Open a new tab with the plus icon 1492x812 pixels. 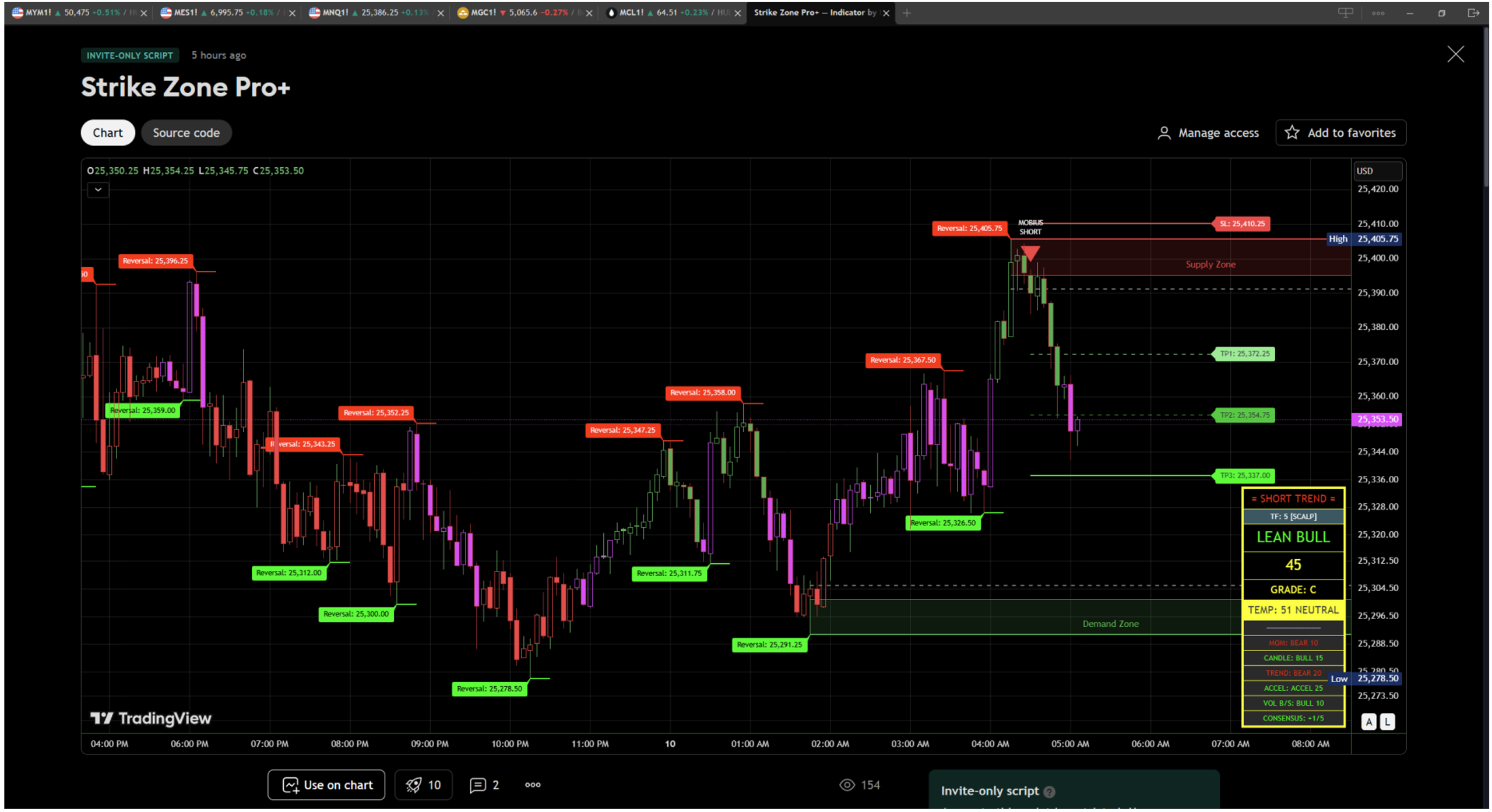tap(907, 13)
